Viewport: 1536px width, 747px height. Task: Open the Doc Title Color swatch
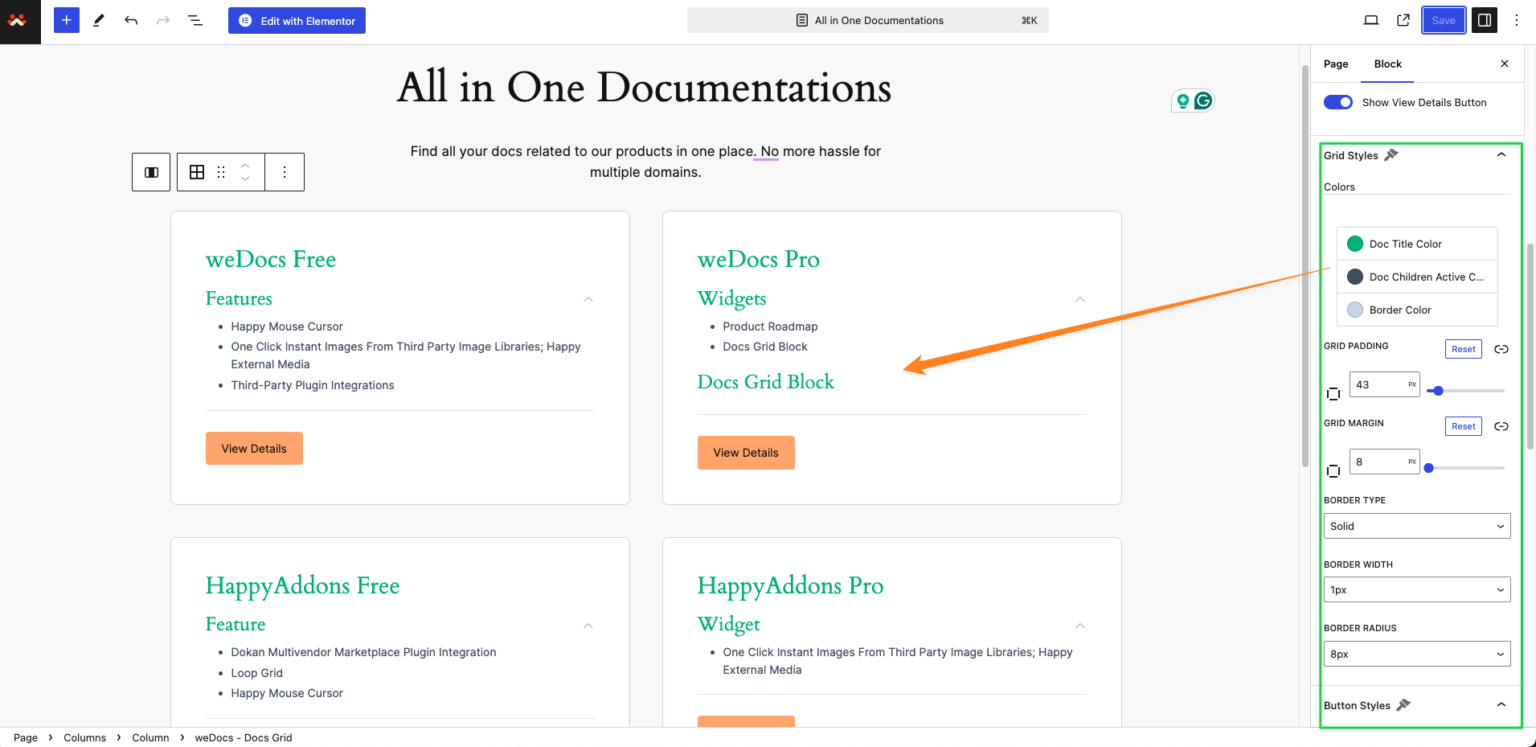[1355, 243]
